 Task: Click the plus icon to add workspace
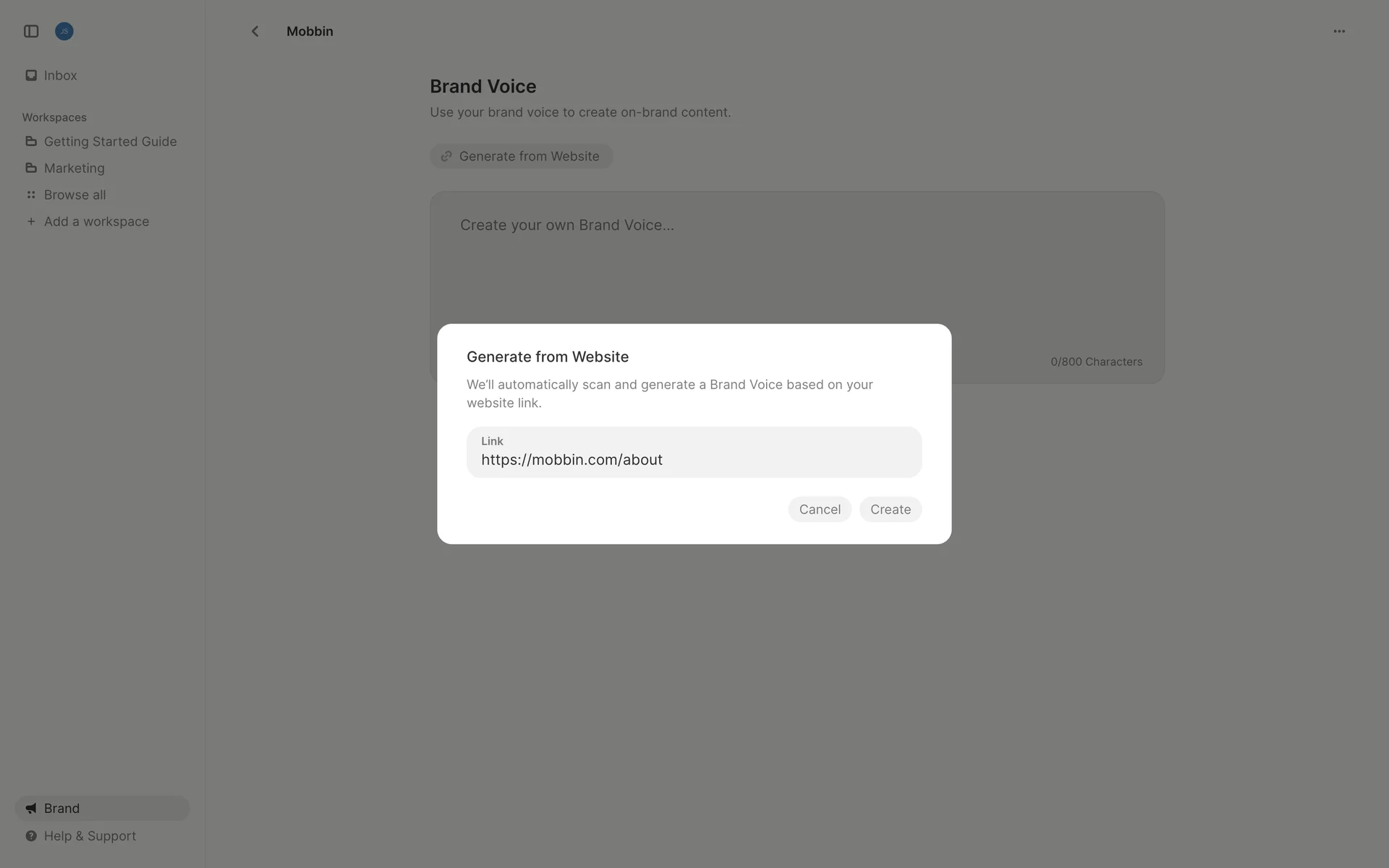[x=31, y=221]
